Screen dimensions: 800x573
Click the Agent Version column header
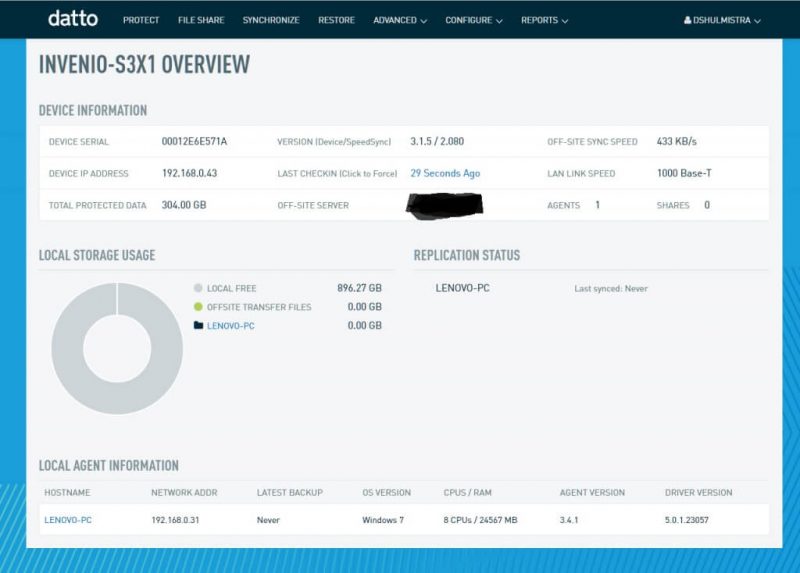click(592, 492)
